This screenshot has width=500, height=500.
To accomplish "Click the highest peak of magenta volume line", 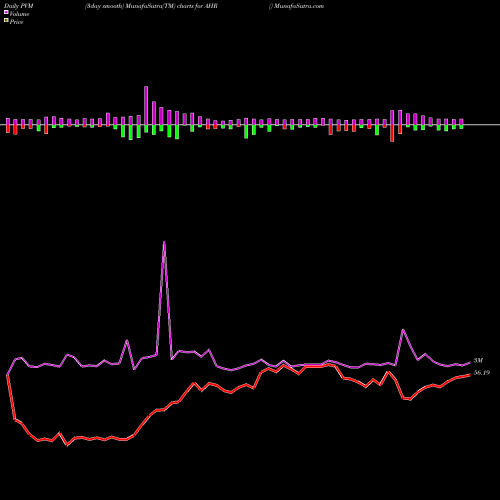I will coord(164,242).
